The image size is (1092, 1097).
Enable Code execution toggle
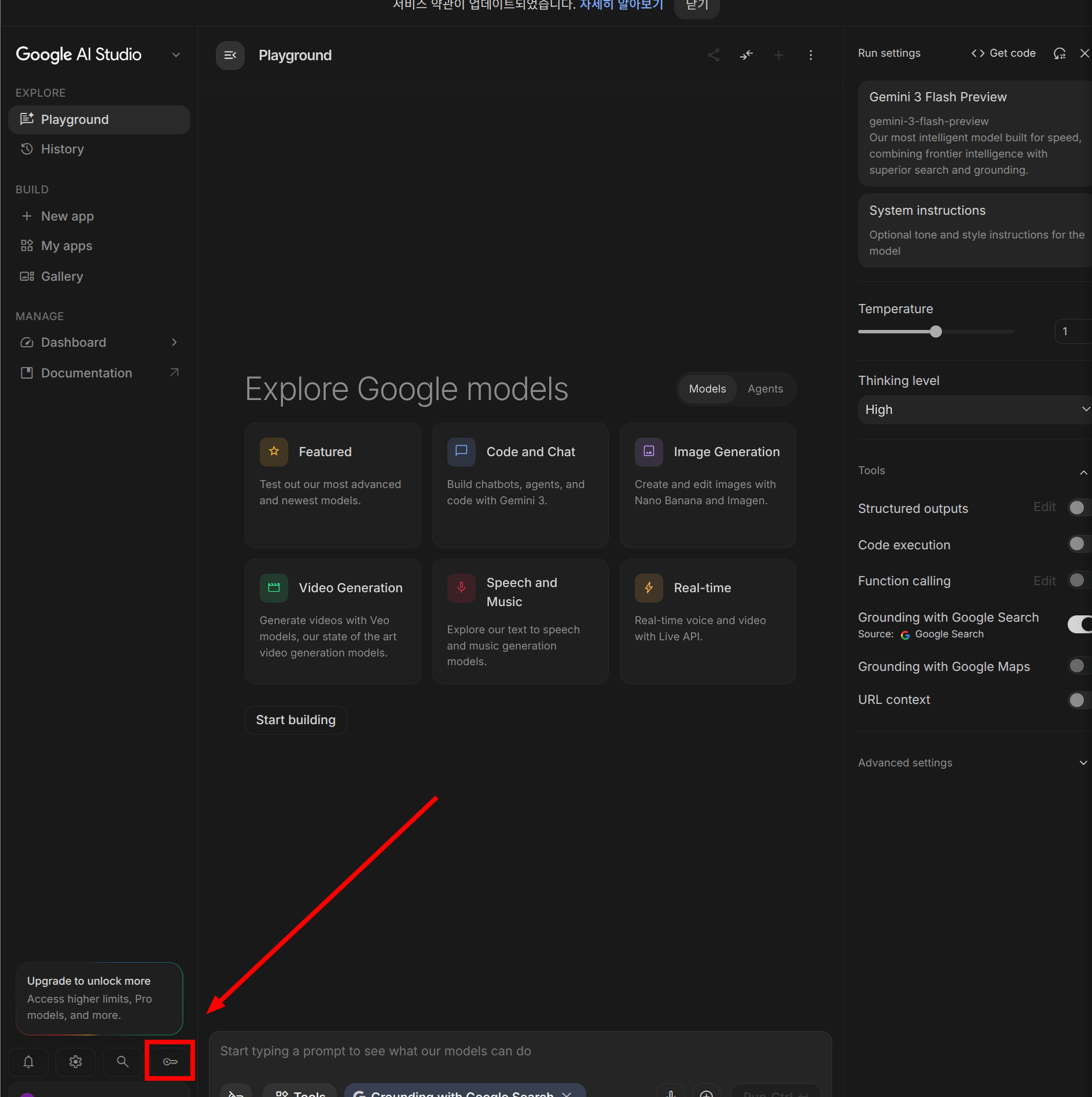pos(1079,544)
